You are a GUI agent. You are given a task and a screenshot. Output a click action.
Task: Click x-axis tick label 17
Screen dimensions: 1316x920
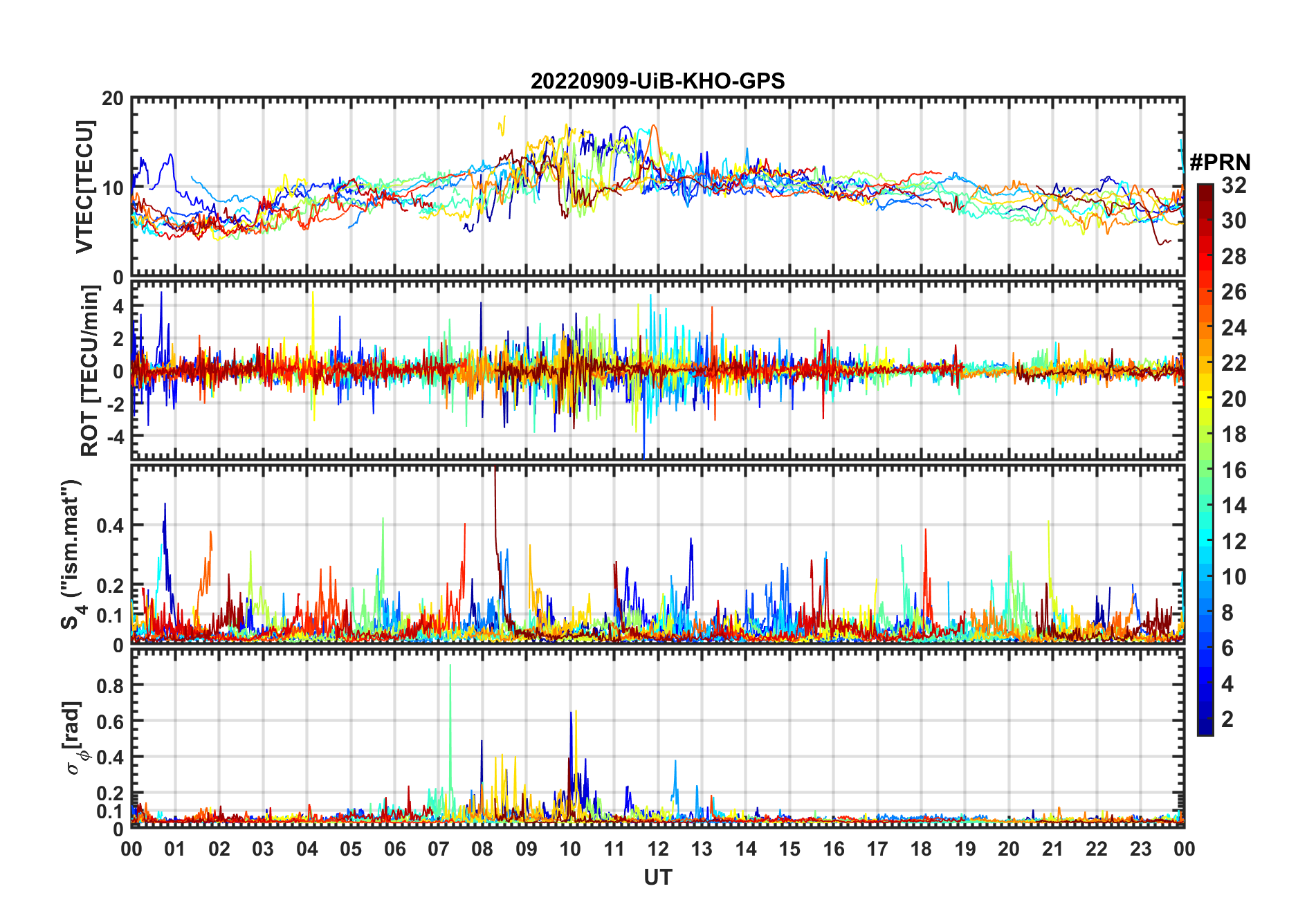pyautogui.click(x=877, y=849)
